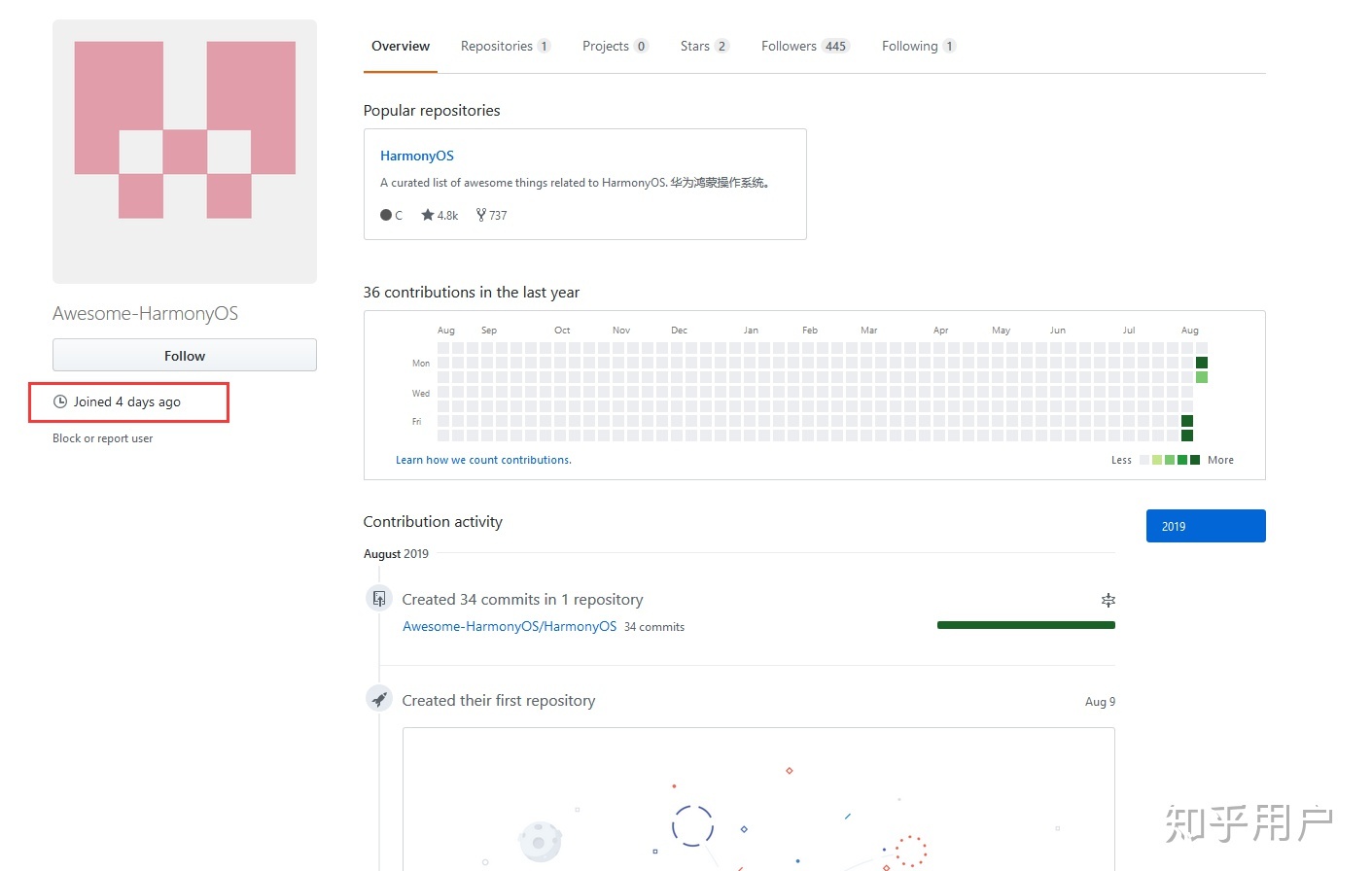Open the HarmonyOS popular repository link
The height and width of the screenshot is (871, 1372).
coord(417,156)
